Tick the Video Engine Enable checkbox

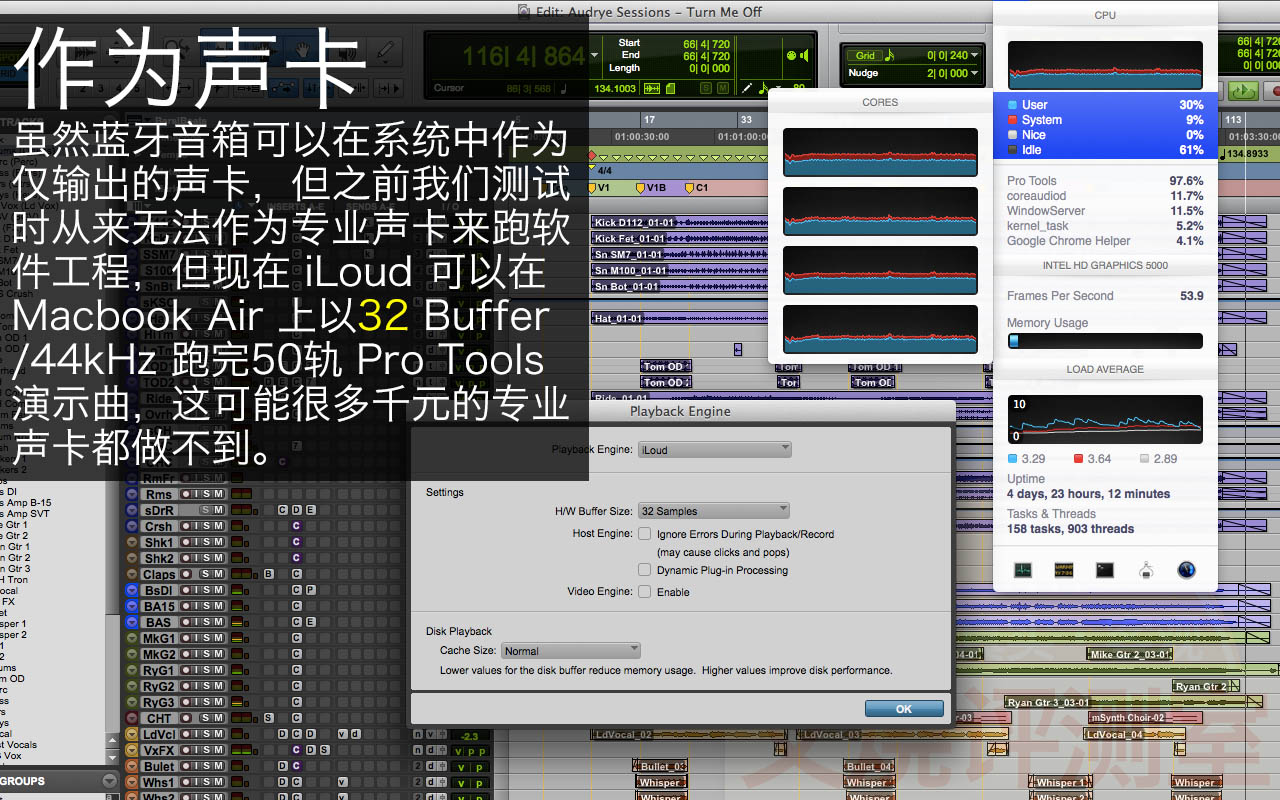coord(645,592)
